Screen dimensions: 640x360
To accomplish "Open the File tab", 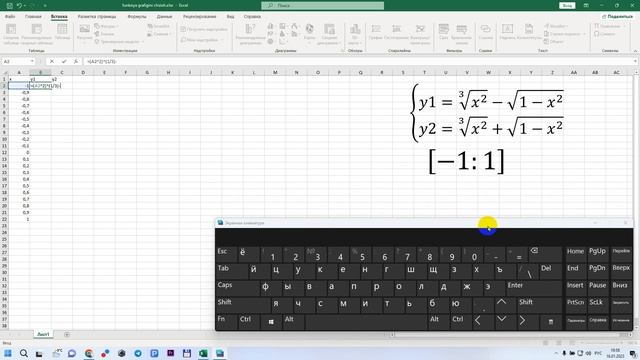I will pos(10,17).
